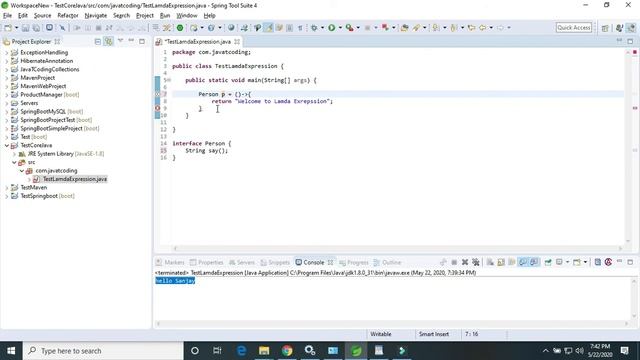The image size is (640, 360).
Task: Click the Run Last Tool coverage icon
Action: 349,28
